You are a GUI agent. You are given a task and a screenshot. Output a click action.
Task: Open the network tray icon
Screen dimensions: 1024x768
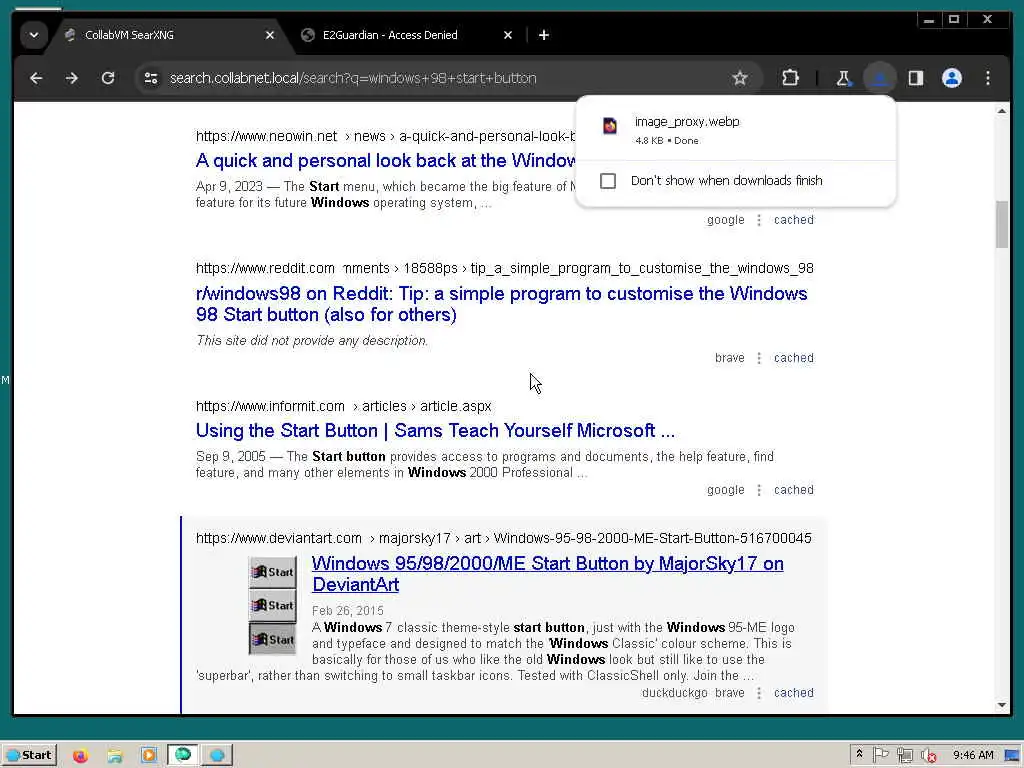click(x=904, y=756)
